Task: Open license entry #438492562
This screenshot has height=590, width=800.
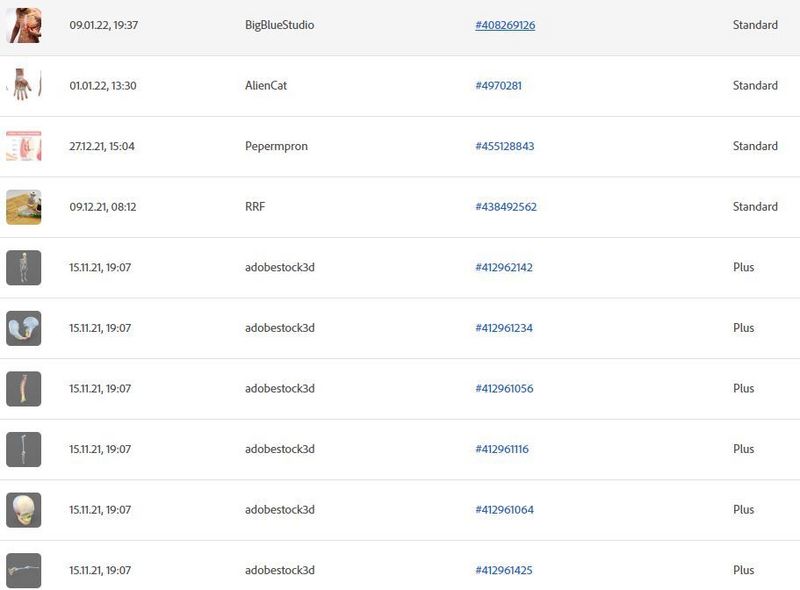Action: point(506,207)
